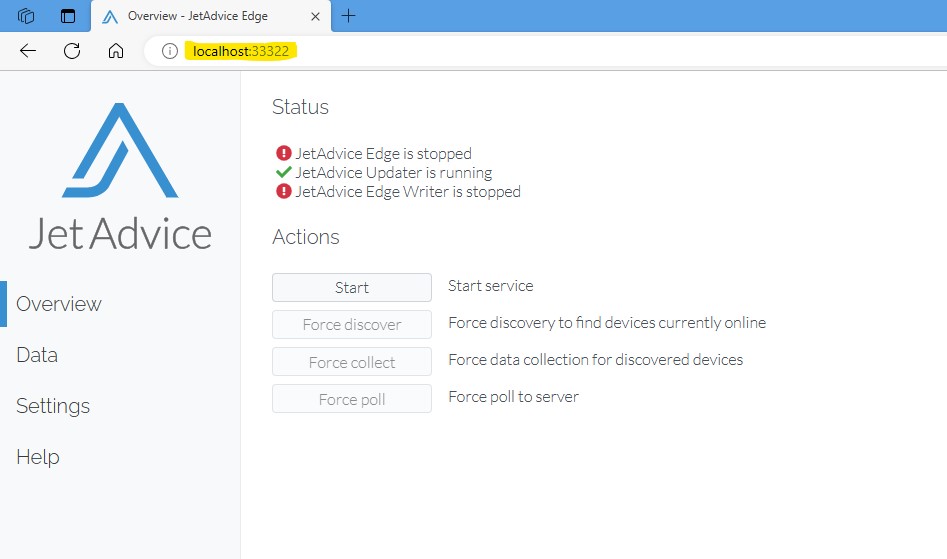Click red error icon beside Edge Writer status

283,191
